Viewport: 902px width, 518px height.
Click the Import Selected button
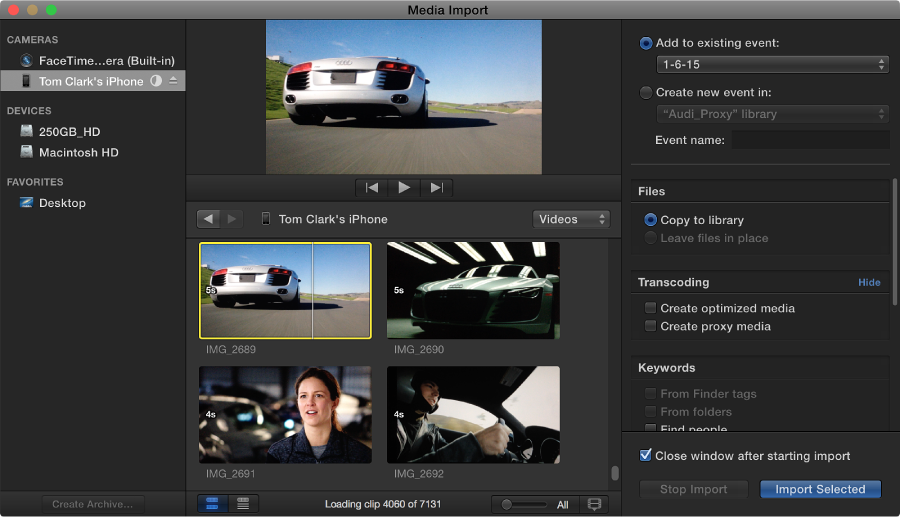tap(820, 489)
